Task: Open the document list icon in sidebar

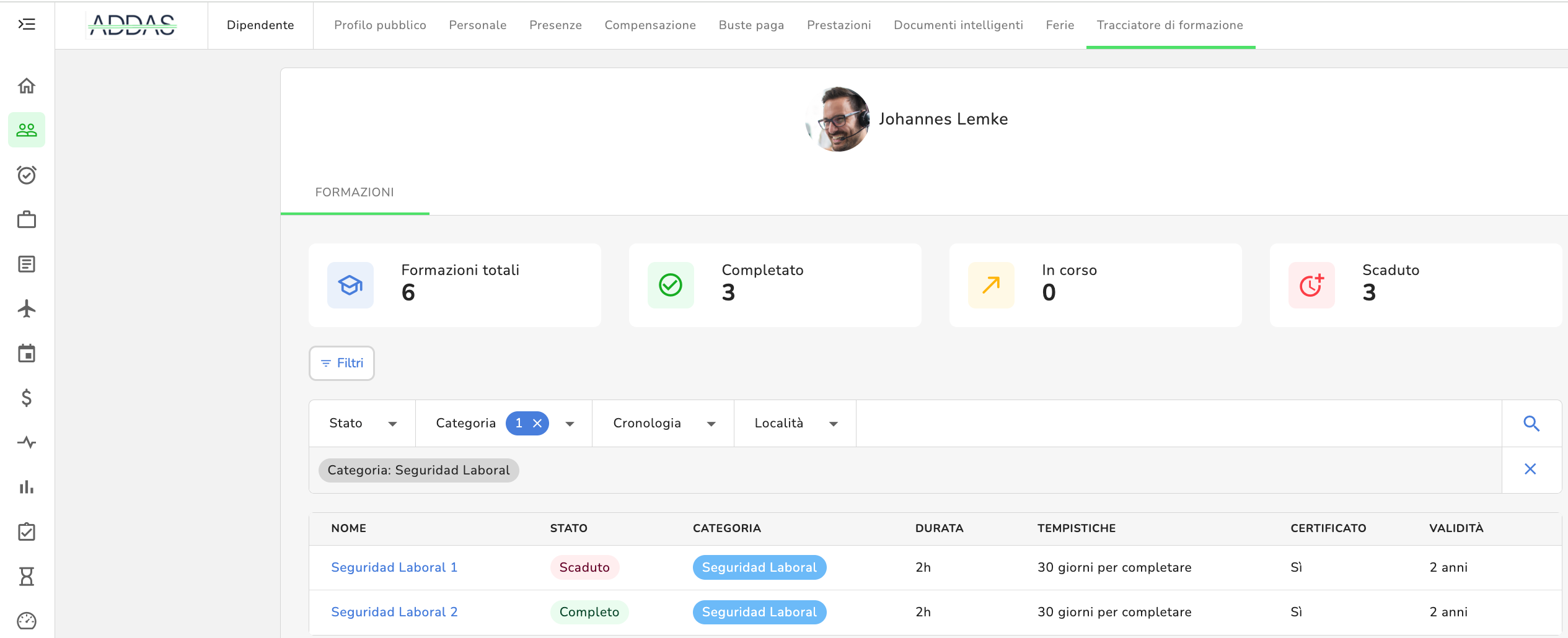Action: [27, 264]
